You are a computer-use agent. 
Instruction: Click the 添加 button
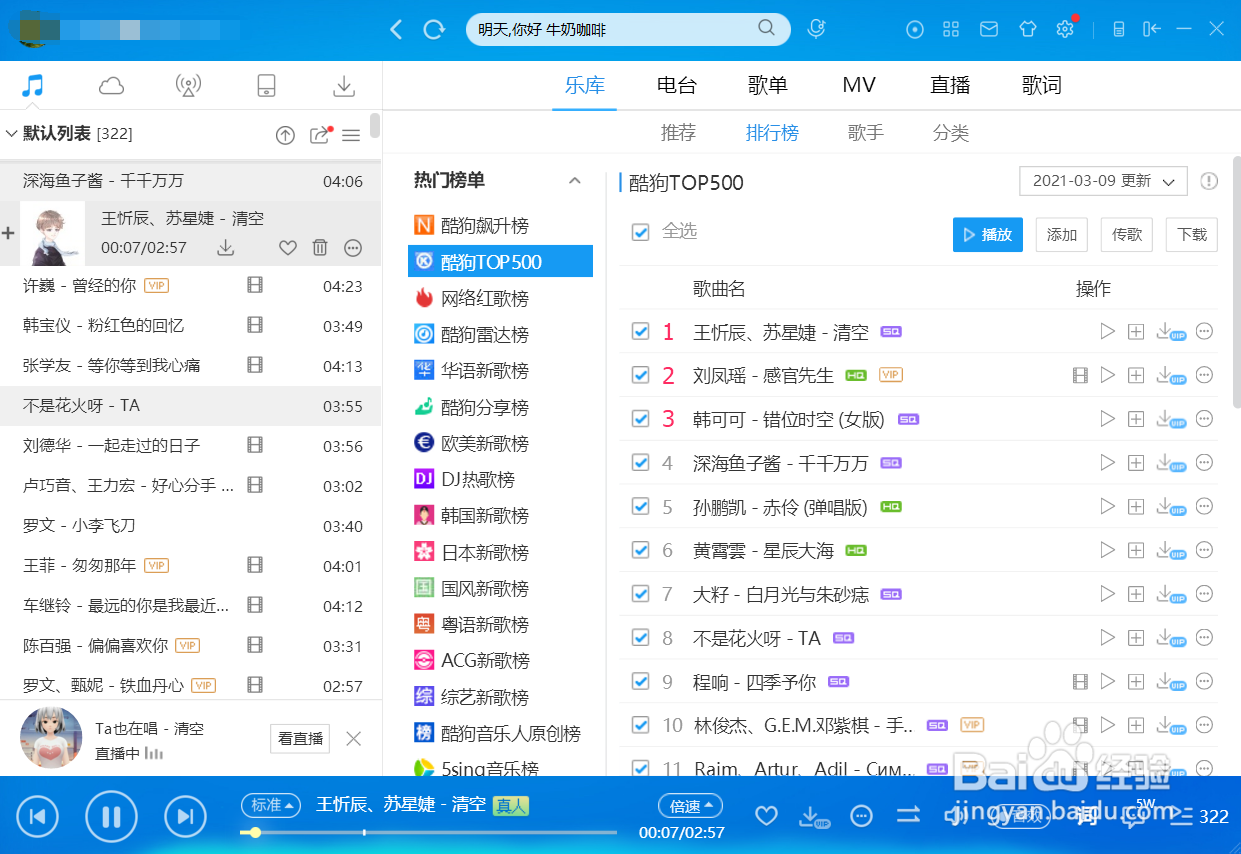pos(1062,235)
